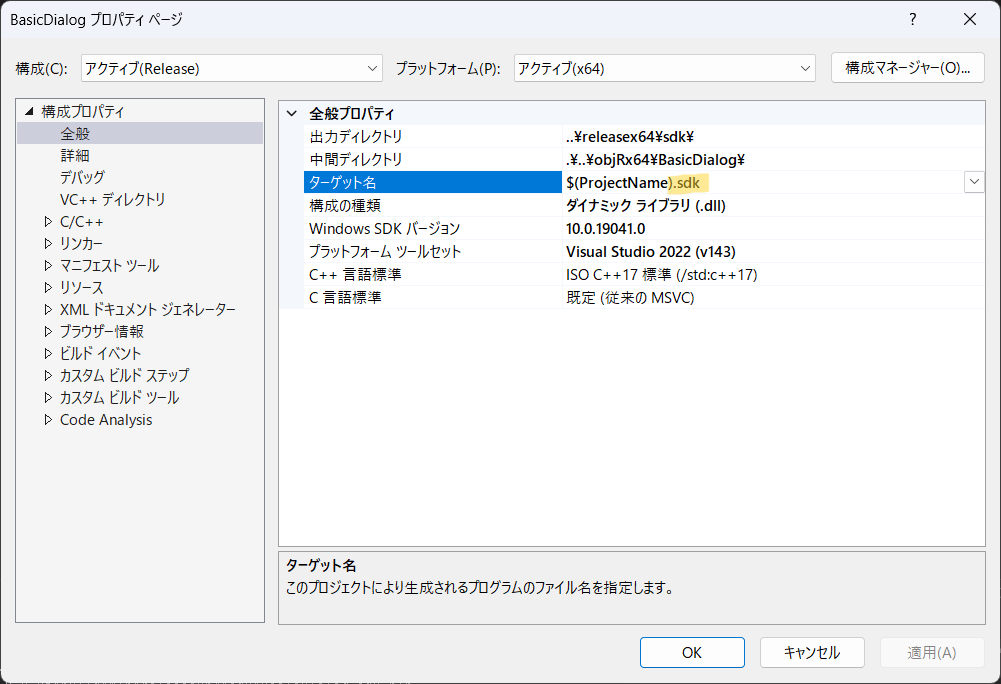Viewport: 1001px width, 684px height.
Task: Expand the C/C++ tree node
Action: tap(47, 222)
